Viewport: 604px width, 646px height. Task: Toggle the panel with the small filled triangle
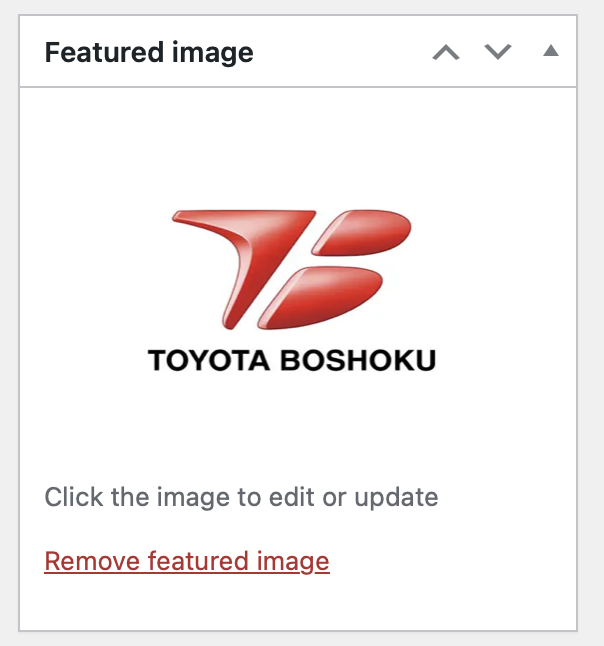coord(551,51)
